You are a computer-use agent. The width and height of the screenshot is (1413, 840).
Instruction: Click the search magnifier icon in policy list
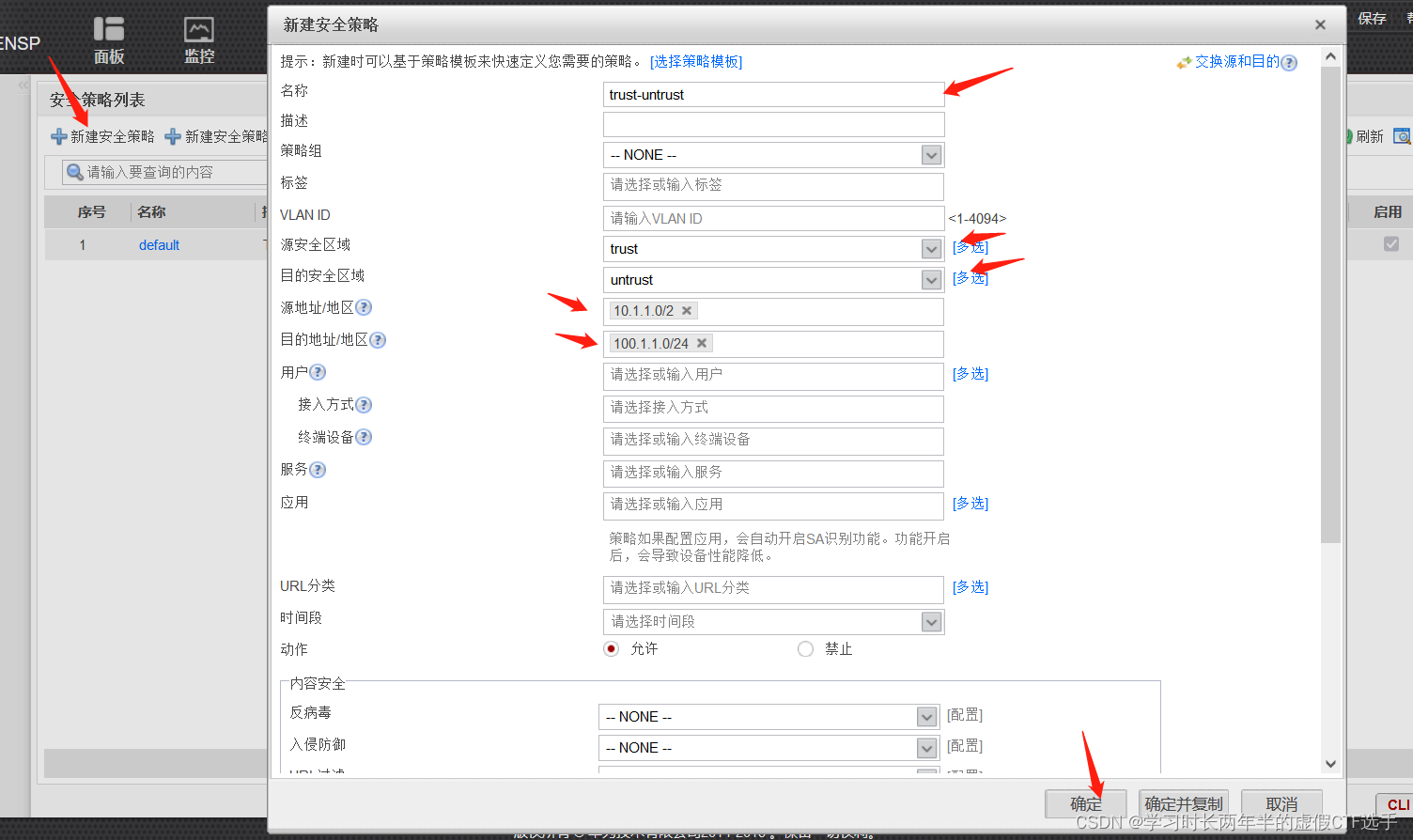(75, 172)
